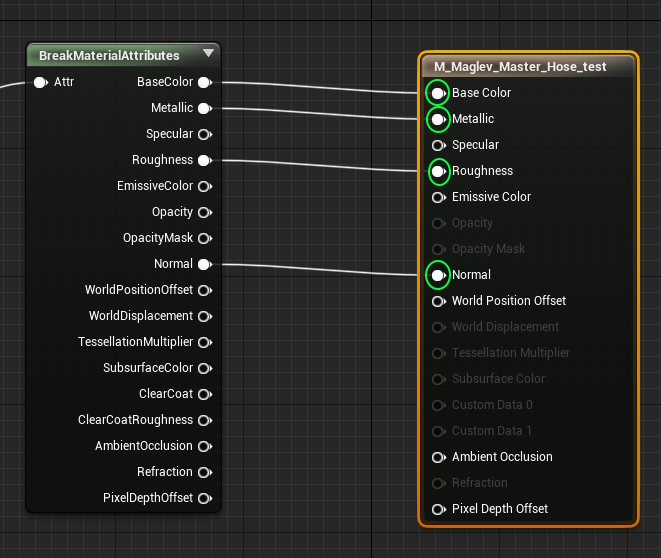Click the BaseColor output pin on BreakMaterialAttributes
This screenshot has height=558, width=661.
click(x=204, y=82)
